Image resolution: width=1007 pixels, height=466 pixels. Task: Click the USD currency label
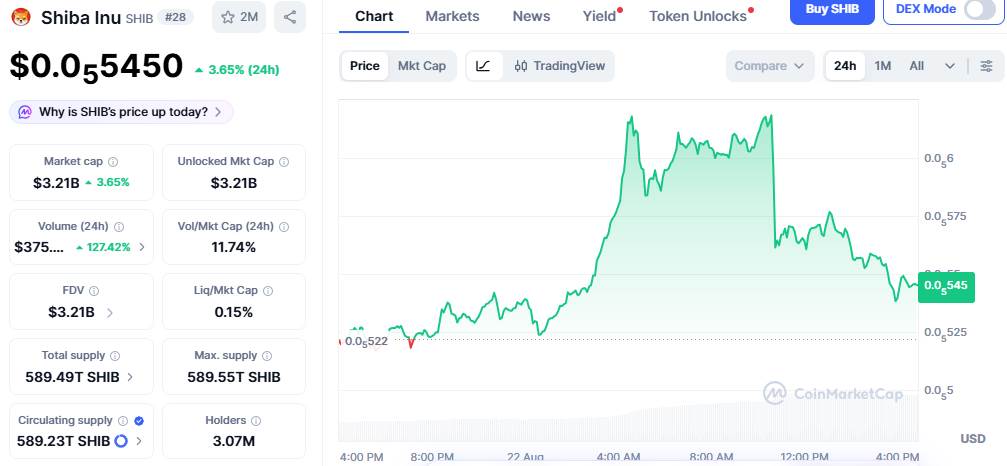point(973,439)
